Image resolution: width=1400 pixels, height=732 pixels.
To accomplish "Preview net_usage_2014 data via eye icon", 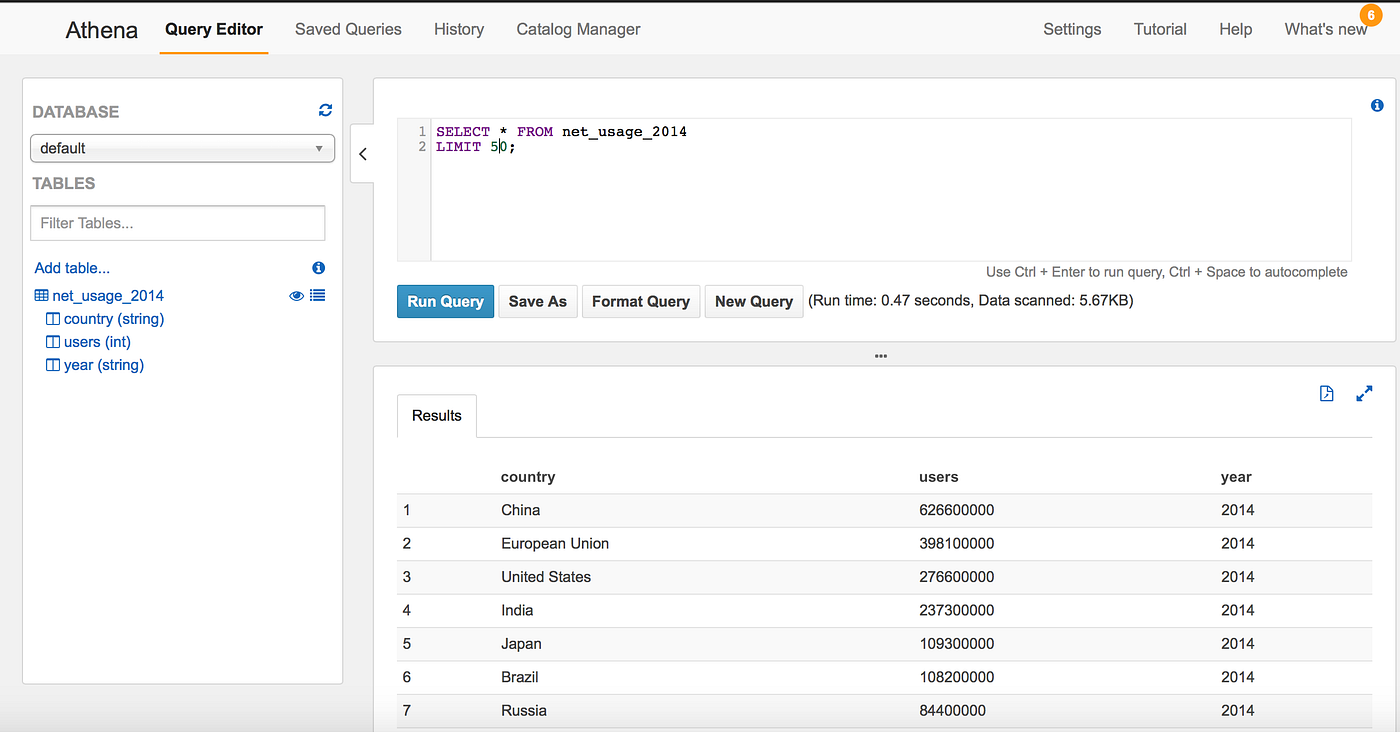I will coord(296,295).
